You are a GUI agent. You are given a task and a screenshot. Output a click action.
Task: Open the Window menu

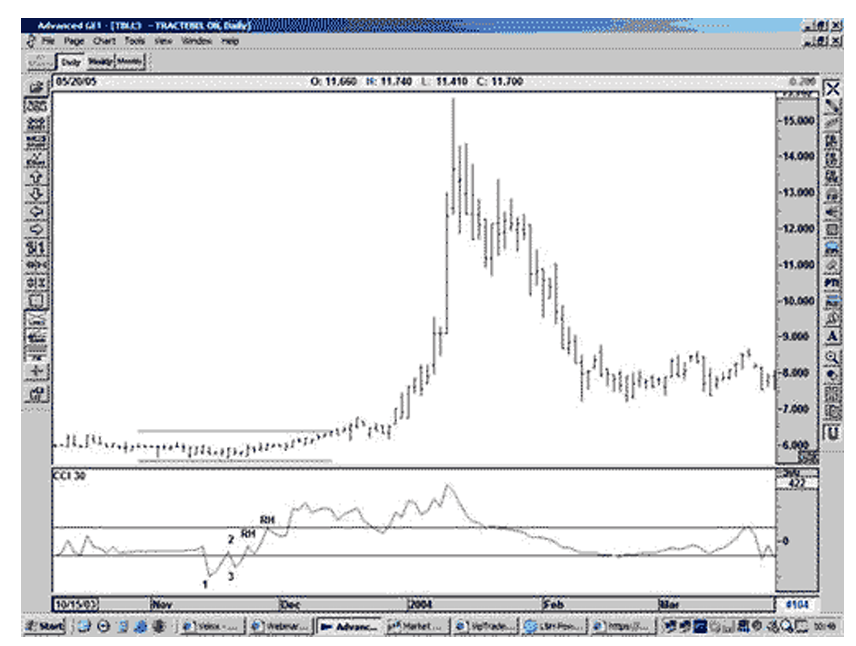[196, 41]
